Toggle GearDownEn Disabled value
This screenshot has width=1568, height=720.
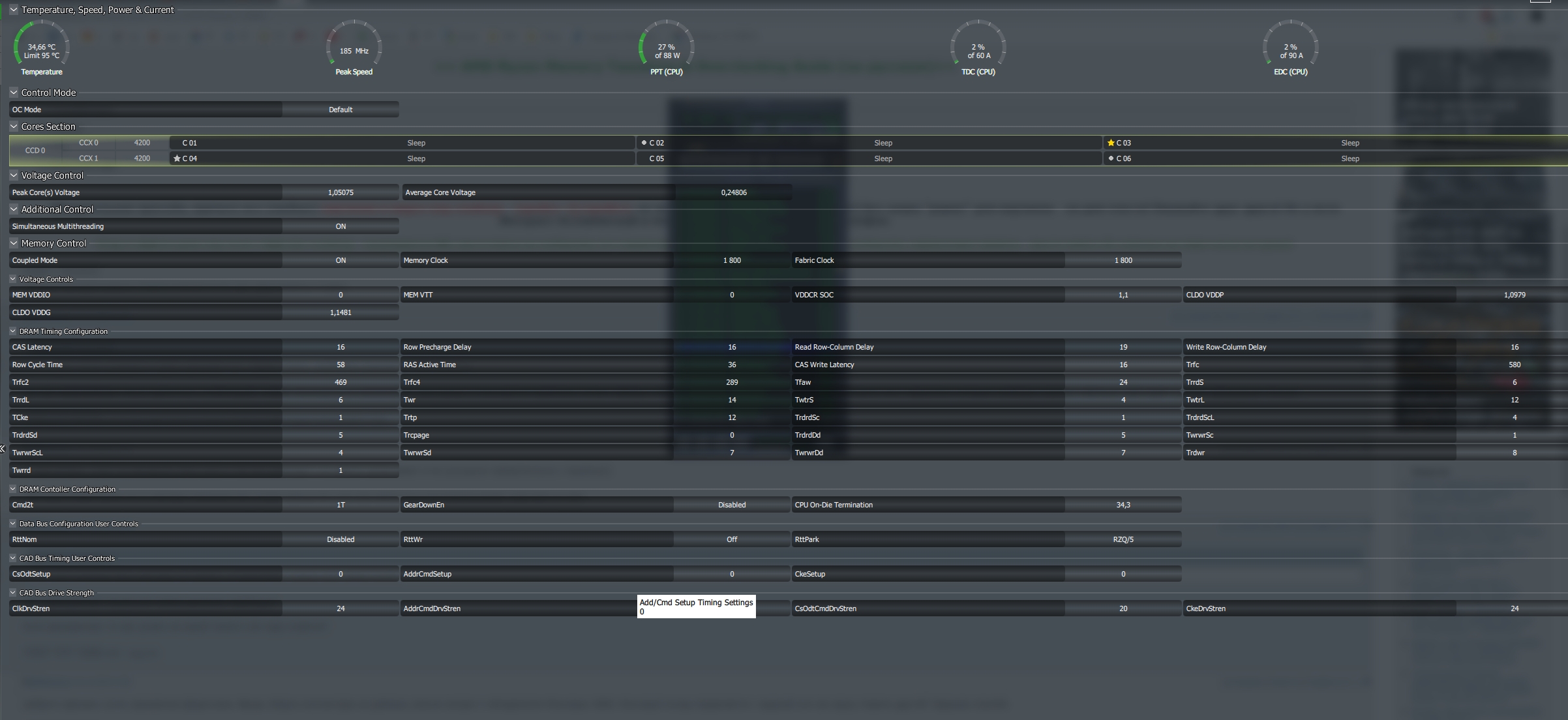tap(731, 505)
